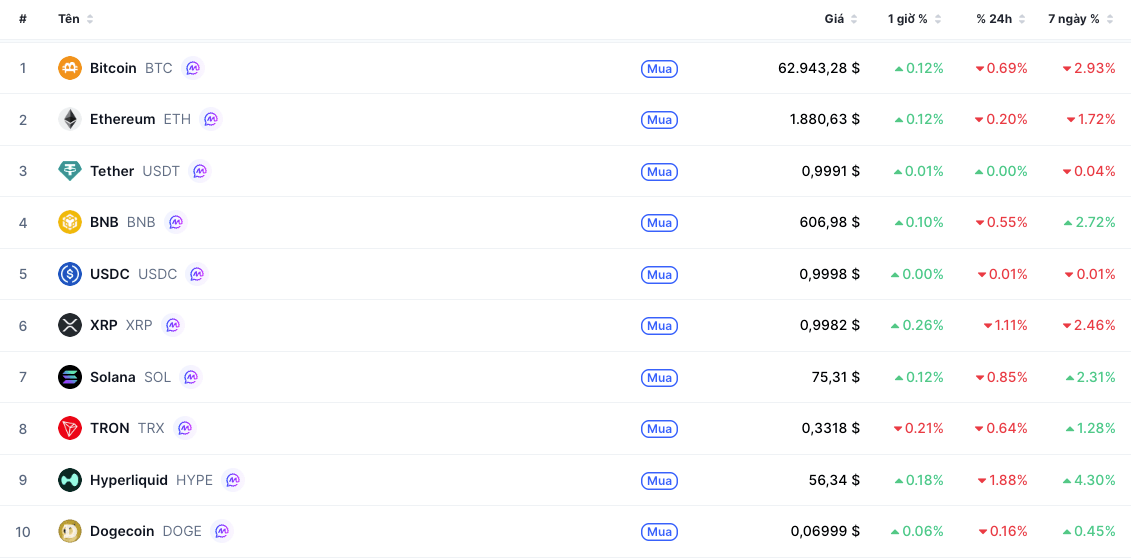1131x560 pixels.
Task: Click the Solana coin logo
Action: (70, 377)
